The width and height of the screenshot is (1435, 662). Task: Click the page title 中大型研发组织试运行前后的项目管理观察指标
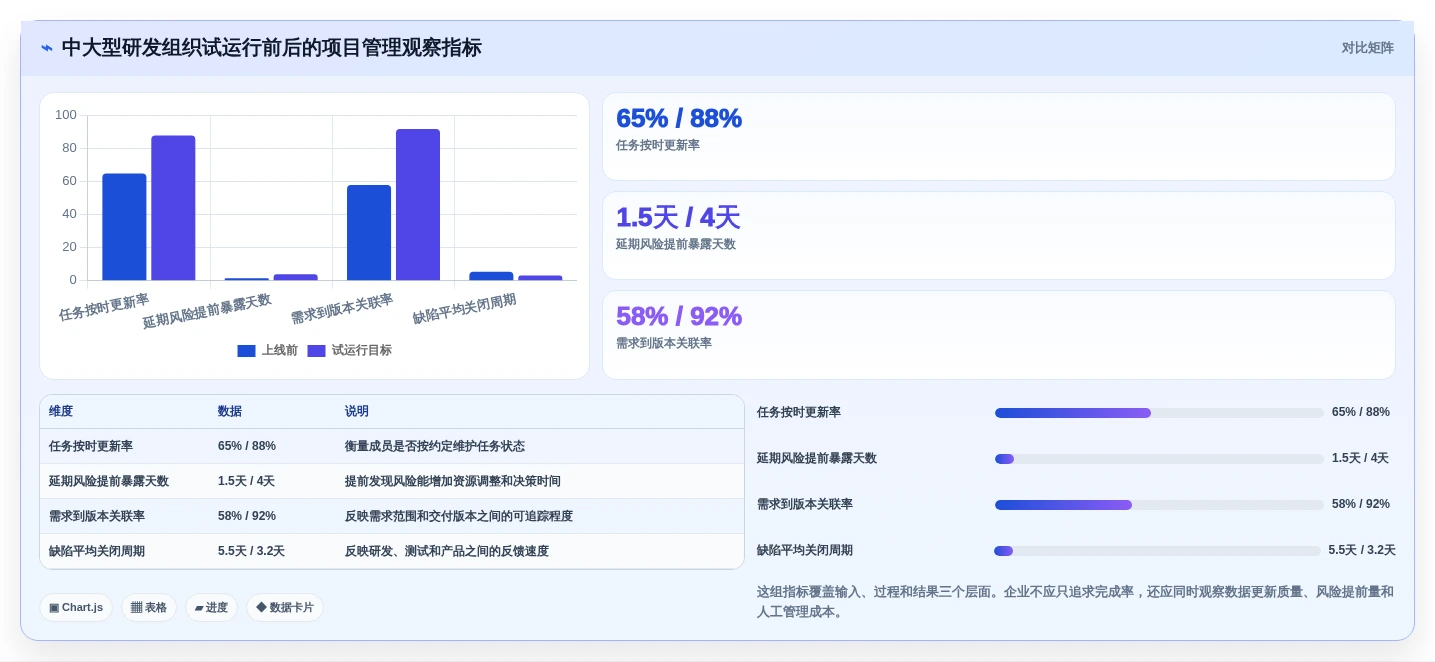click(x=272, y=48)
